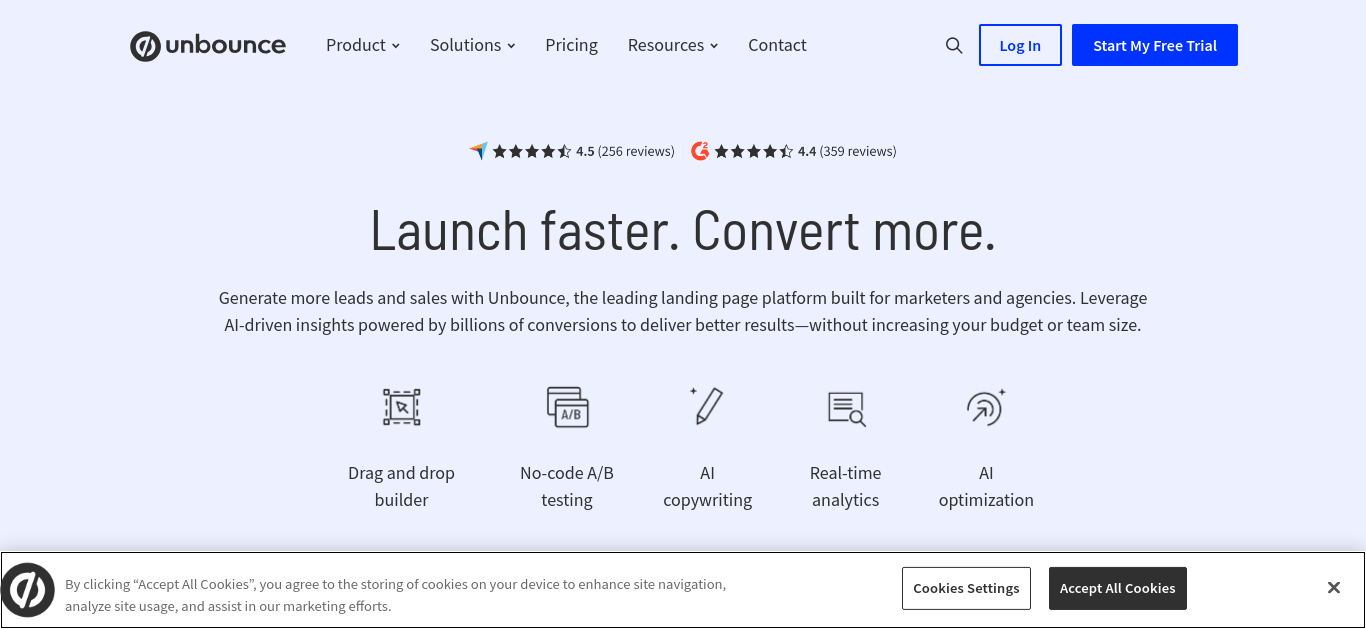Click the G2 red logo icon
Viewport: 1366px width, 629px height.
pyautogui.click(x=700, y=151)
